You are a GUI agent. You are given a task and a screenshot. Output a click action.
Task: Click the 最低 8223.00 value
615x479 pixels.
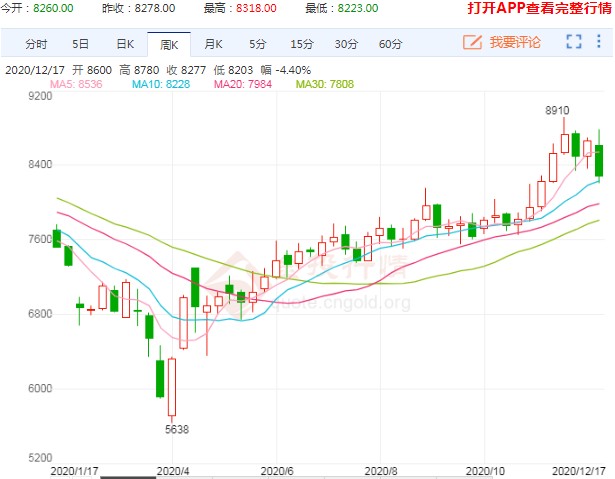pos(358,8)
